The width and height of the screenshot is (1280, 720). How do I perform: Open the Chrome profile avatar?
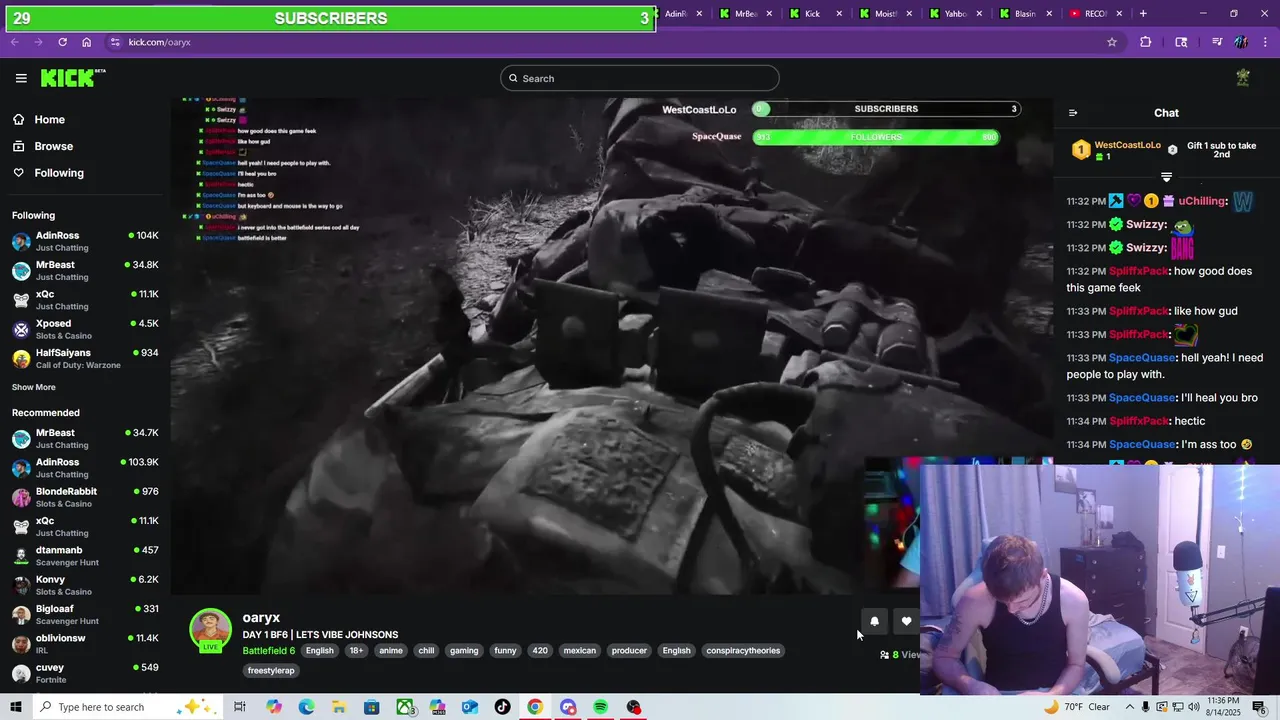click(x=1241, y=42)
